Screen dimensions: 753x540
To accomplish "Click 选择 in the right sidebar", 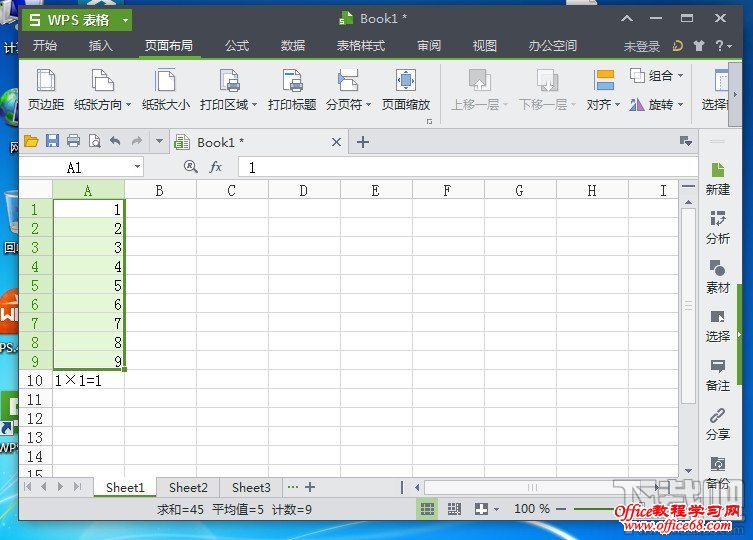I will click(x=717, y=326).
